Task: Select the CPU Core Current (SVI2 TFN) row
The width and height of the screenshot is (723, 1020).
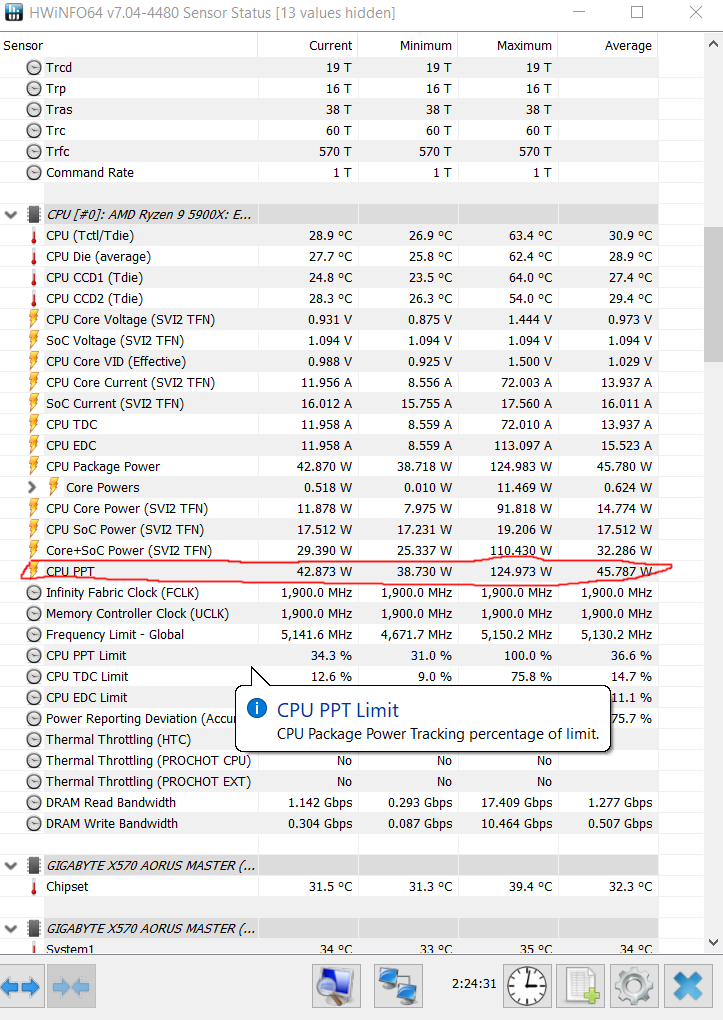Action: coord(329,382)
